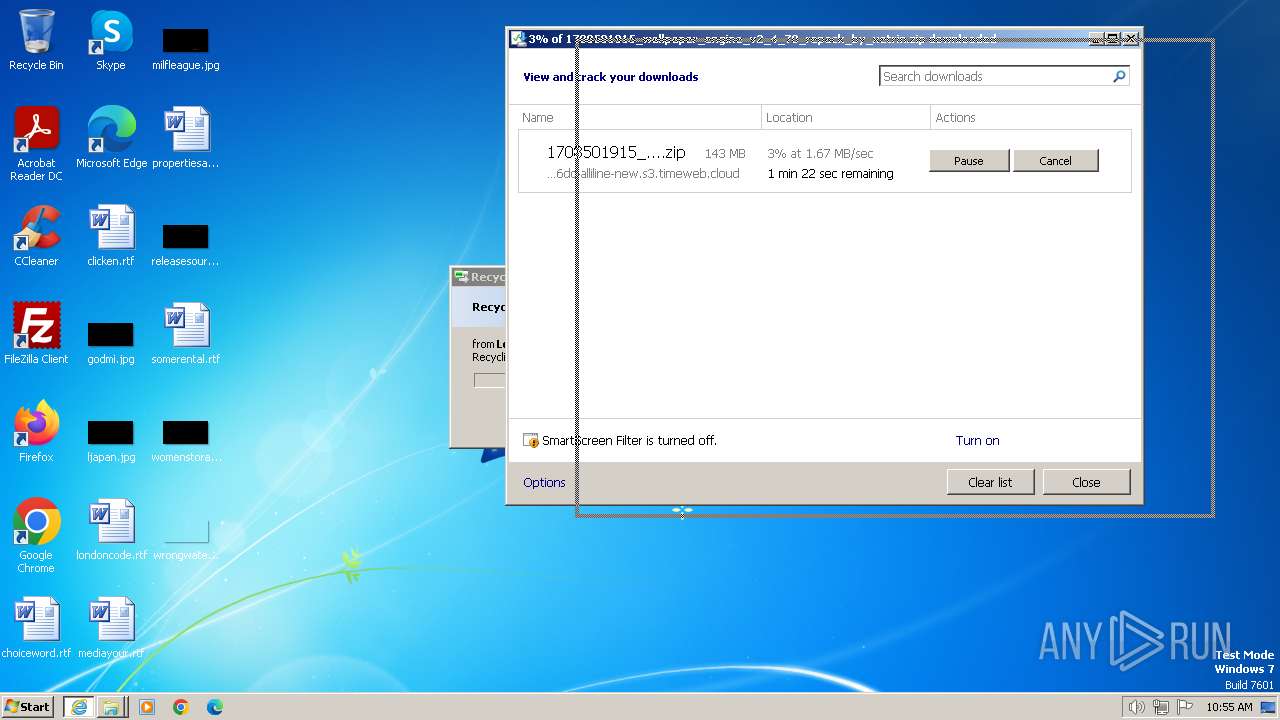Select the 1708501915_....zip download entry

(x=824, y=162)
